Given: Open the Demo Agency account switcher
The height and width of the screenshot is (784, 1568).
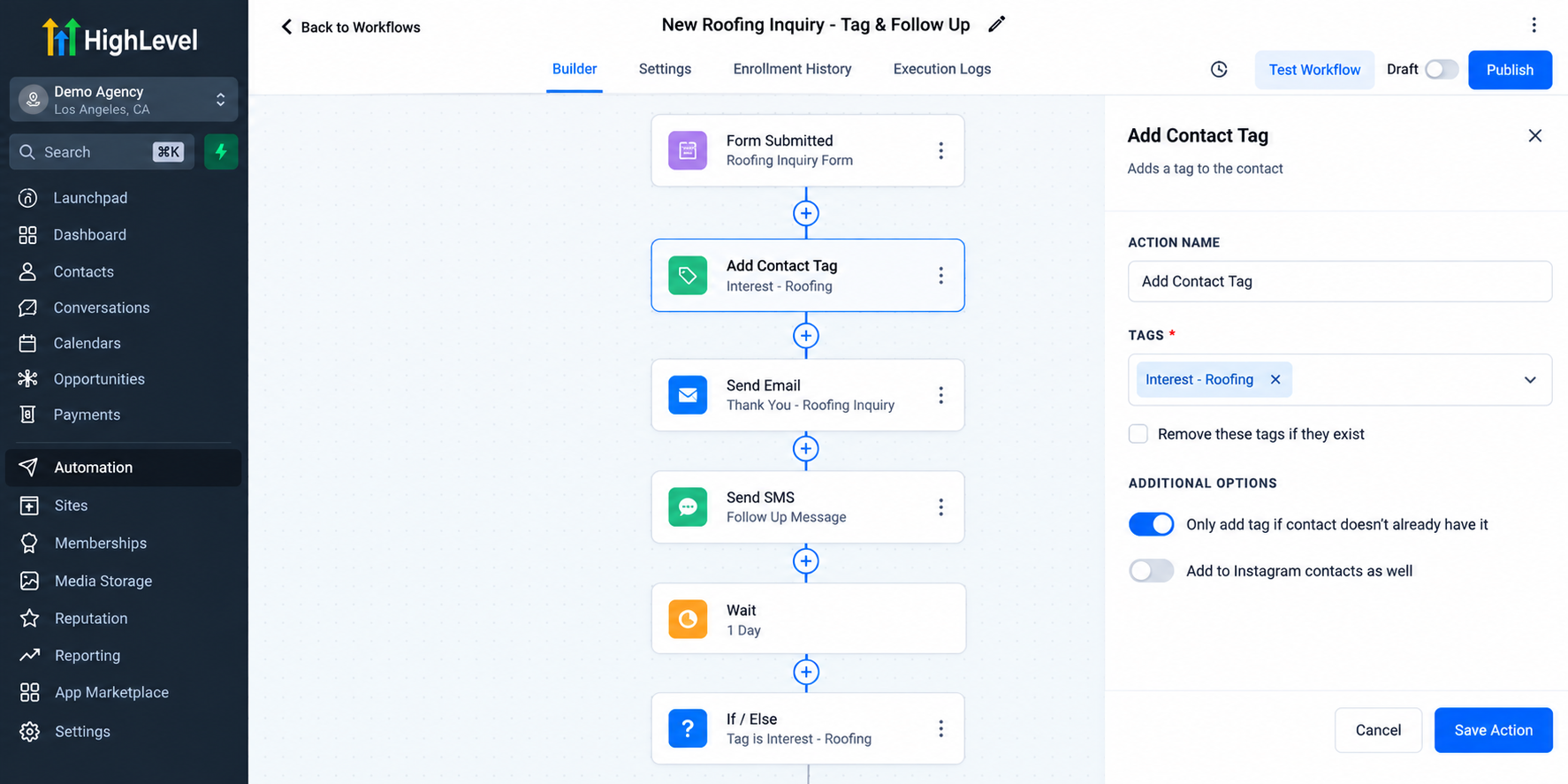Looking at the screenshot, I should (124, 100).
